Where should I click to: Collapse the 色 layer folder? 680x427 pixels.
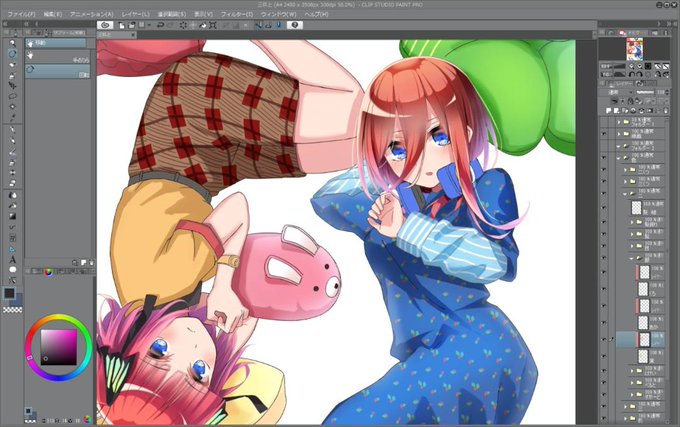click(x=619, y=158)
